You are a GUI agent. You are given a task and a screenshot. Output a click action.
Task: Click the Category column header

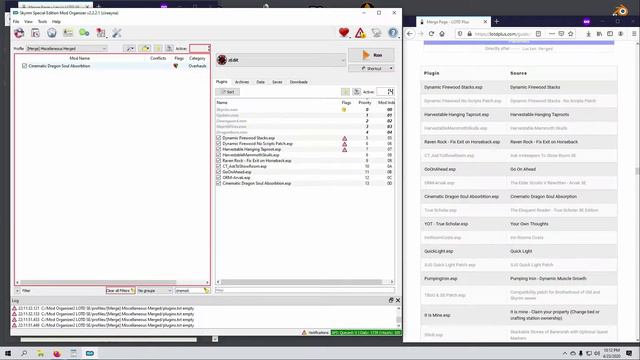pyautogui.click(x=197, y=58)
